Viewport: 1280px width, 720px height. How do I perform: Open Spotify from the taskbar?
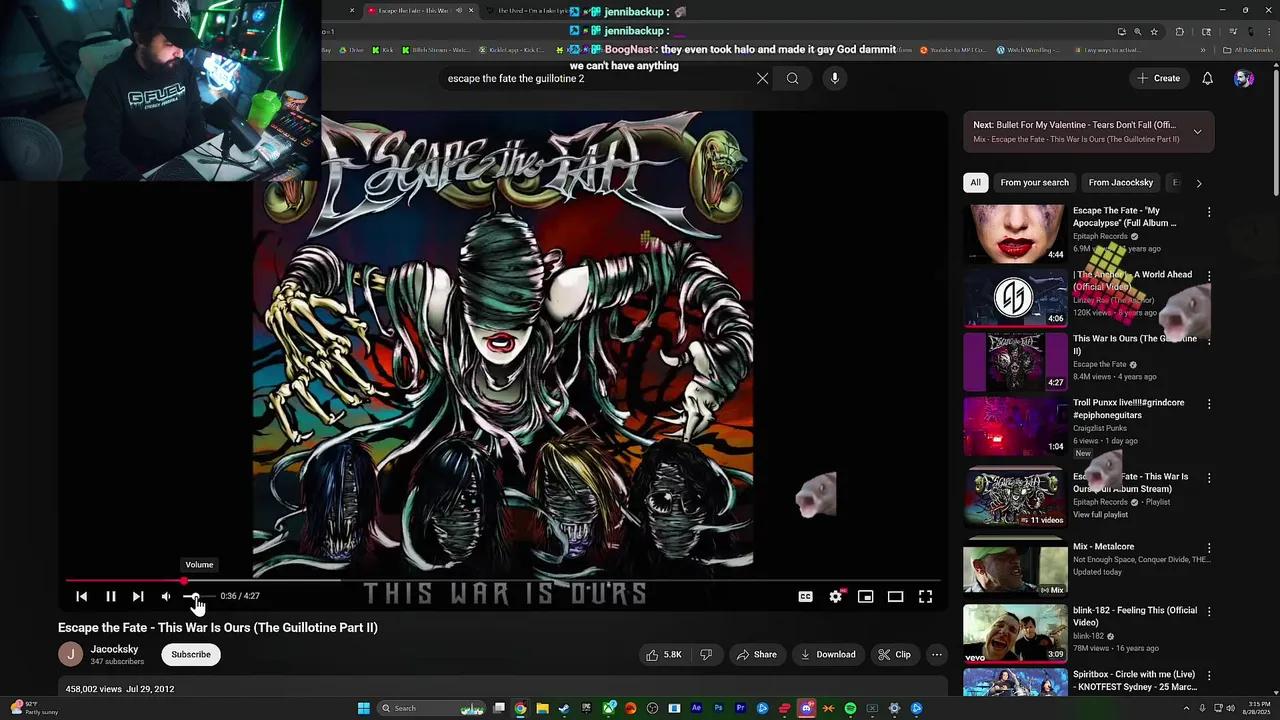coord(850,708)
